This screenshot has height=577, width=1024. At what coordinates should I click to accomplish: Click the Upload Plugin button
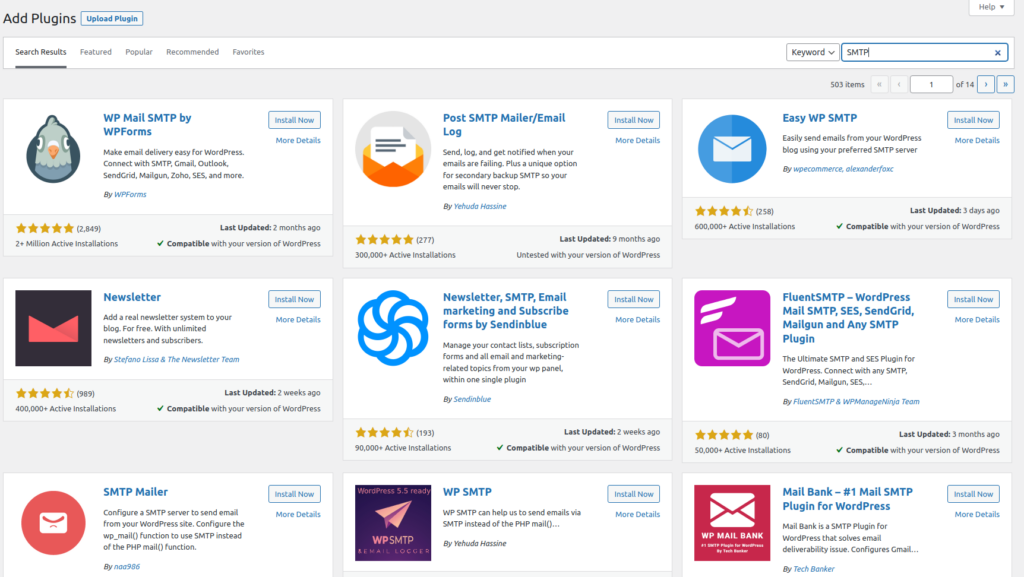point(112,18)
